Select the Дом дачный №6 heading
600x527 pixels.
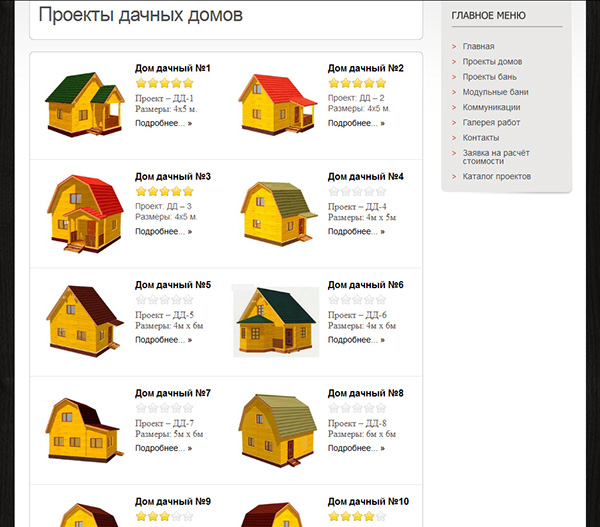click(365, 285)
